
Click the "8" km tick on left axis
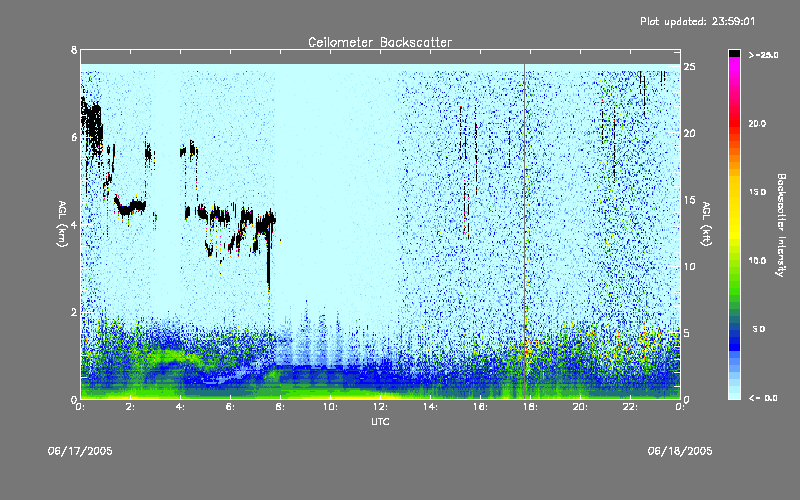(x=74, y=50)
